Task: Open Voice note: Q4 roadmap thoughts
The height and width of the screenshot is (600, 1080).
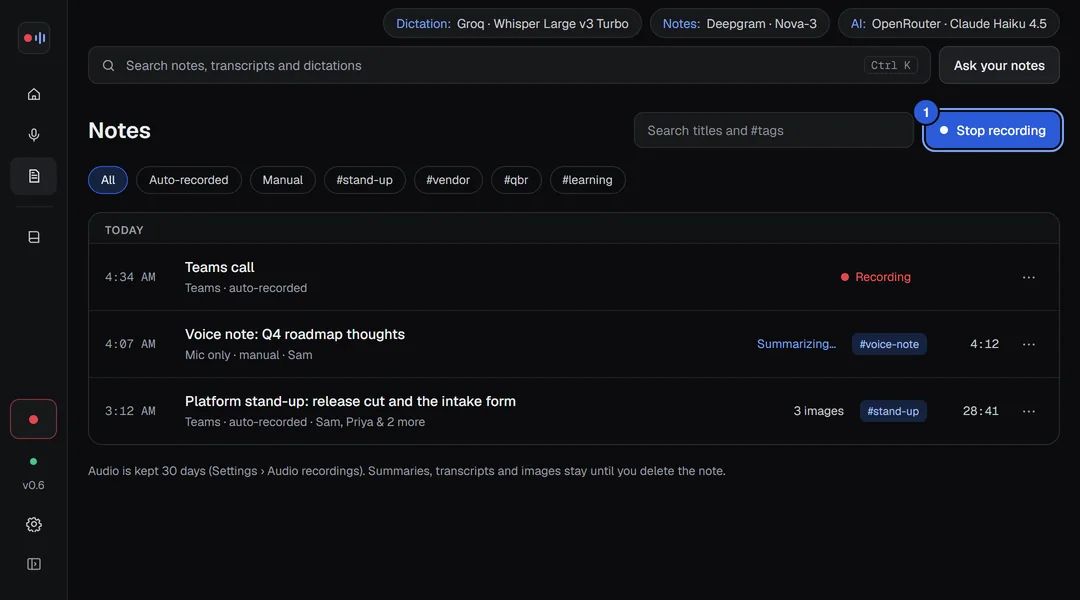Action: click(574, 344)
